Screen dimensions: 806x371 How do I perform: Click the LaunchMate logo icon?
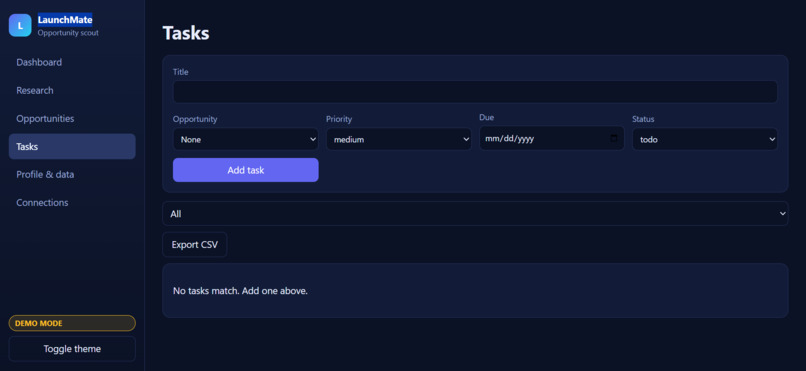pos(20,25)
